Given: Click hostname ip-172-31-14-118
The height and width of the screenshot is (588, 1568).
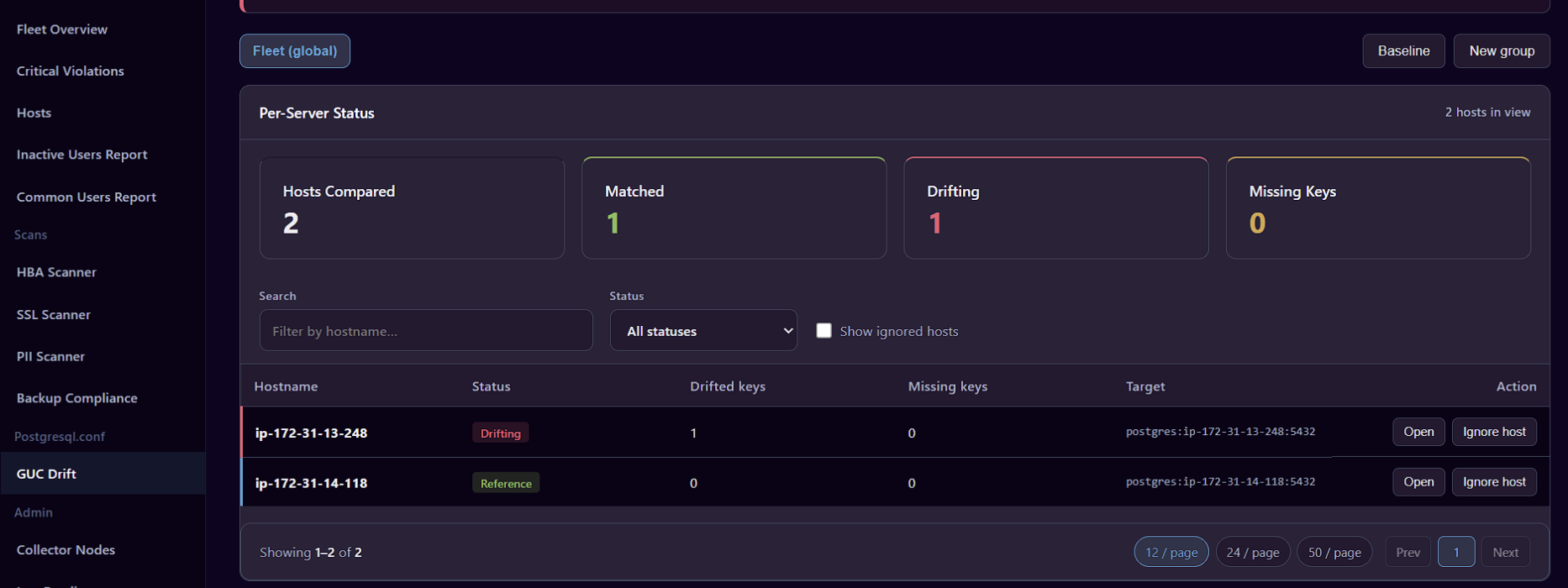Looking at the screenshot, I should click(311, 483).
